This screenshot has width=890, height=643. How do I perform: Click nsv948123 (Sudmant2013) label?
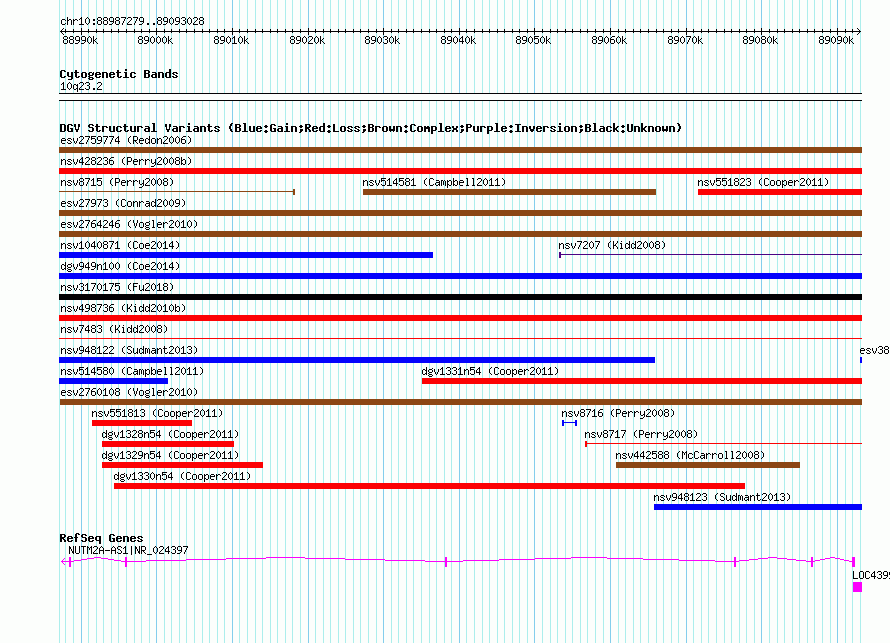point(722,497)
